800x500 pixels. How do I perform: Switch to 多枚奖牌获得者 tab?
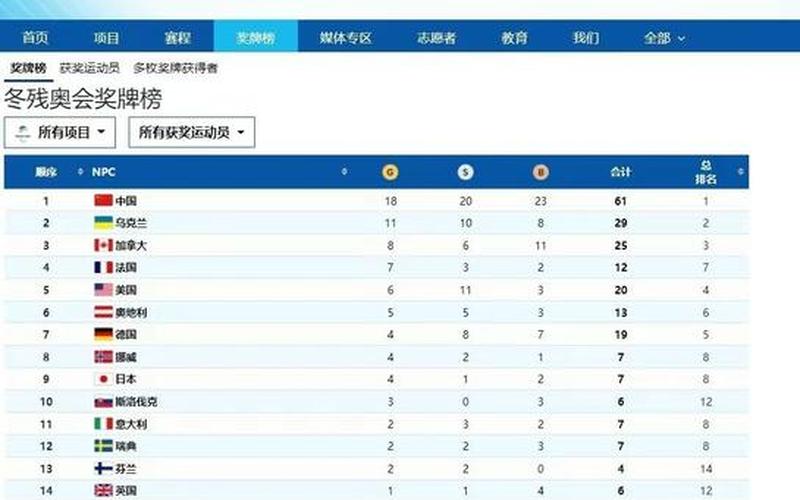coord(175,68)
